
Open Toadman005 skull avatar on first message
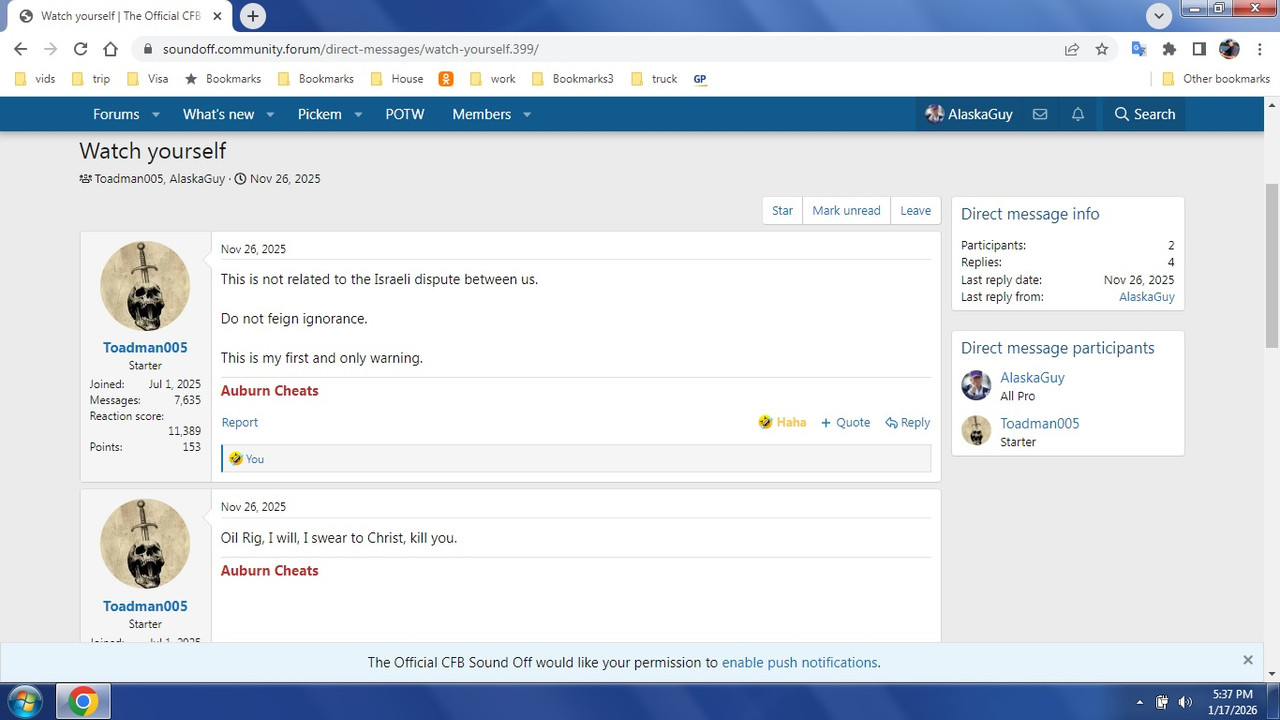point(145,286)
